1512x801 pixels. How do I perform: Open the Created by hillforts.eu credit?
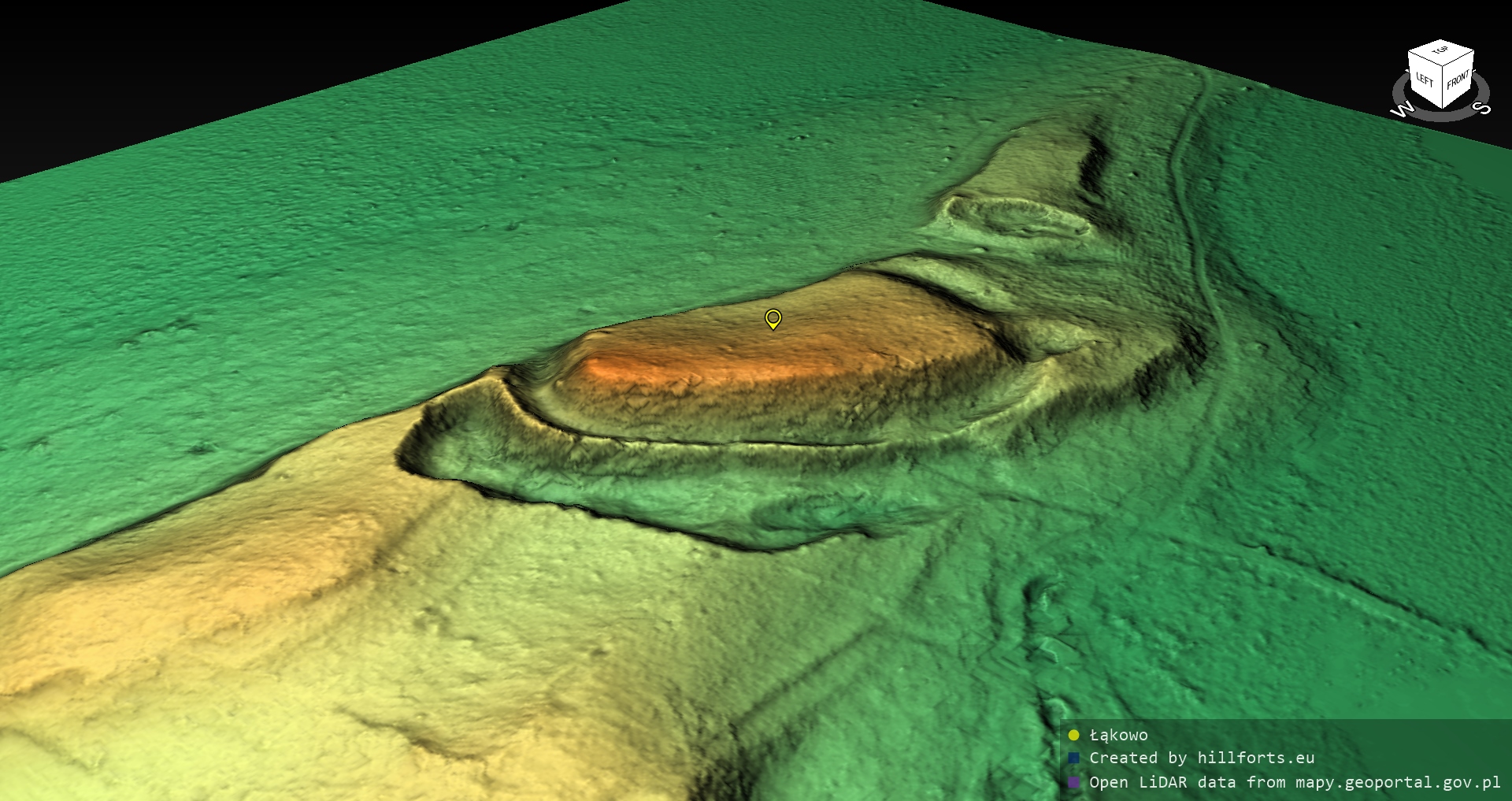coord(1202,758)
